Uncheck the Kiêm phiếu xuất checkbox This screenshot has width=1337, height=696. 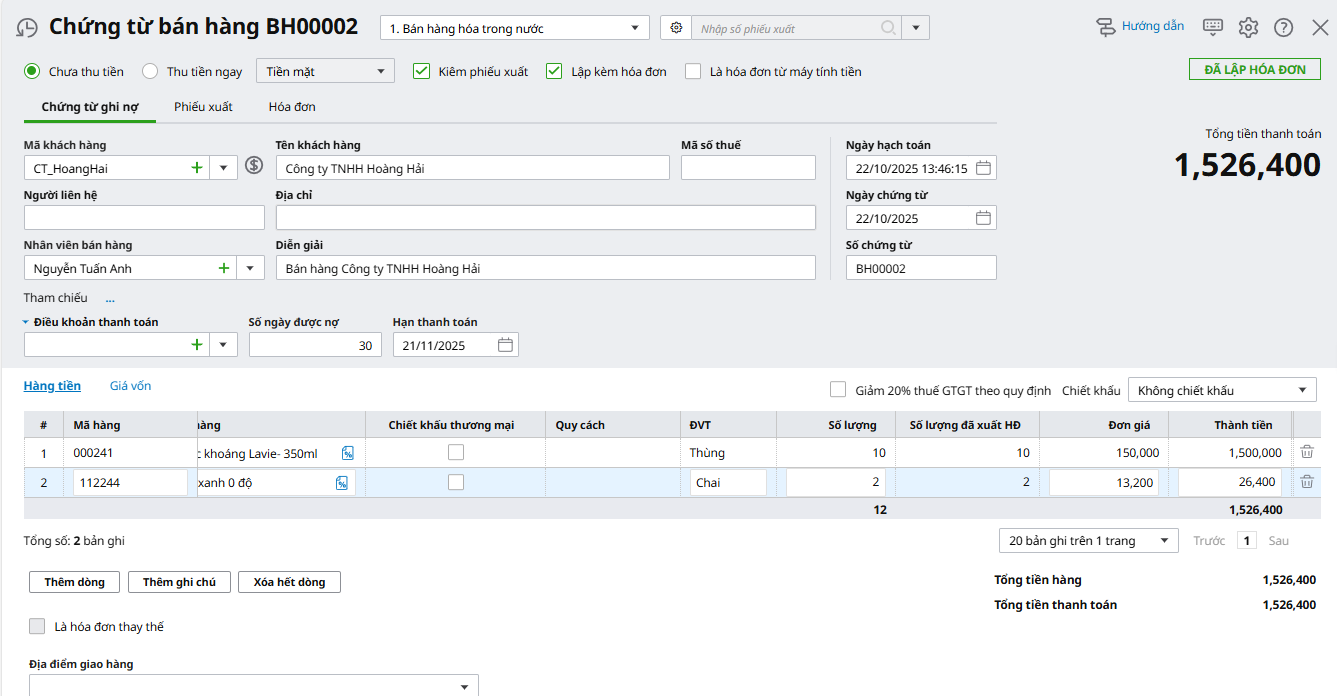coord(421,71)
